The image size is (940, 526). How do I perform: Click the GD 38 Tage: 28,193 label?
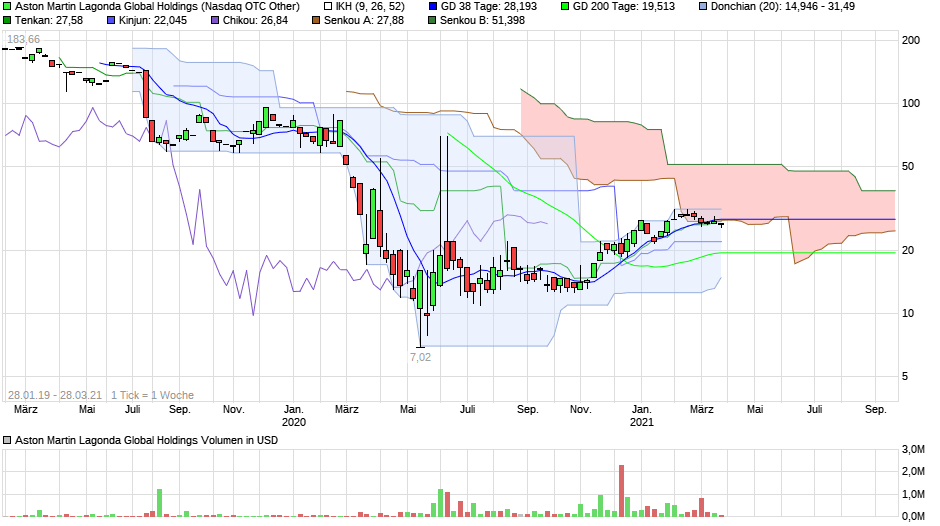tap(489, 7)
